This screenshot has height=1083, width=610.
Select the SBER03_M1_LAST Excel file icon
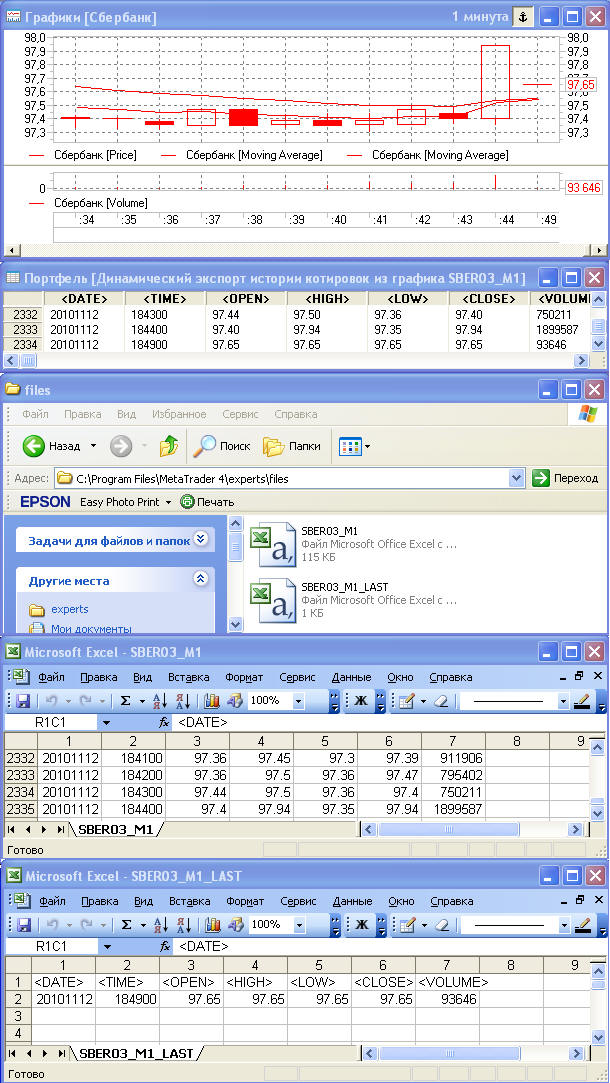(x=272, y=600)
